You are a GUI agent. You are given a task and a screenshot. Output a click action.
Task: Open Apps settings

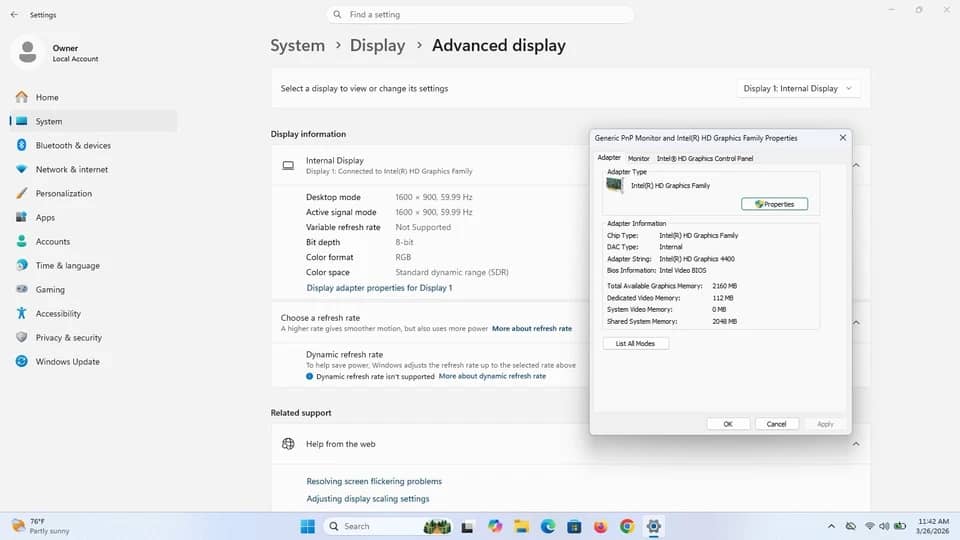pos(93,217)
